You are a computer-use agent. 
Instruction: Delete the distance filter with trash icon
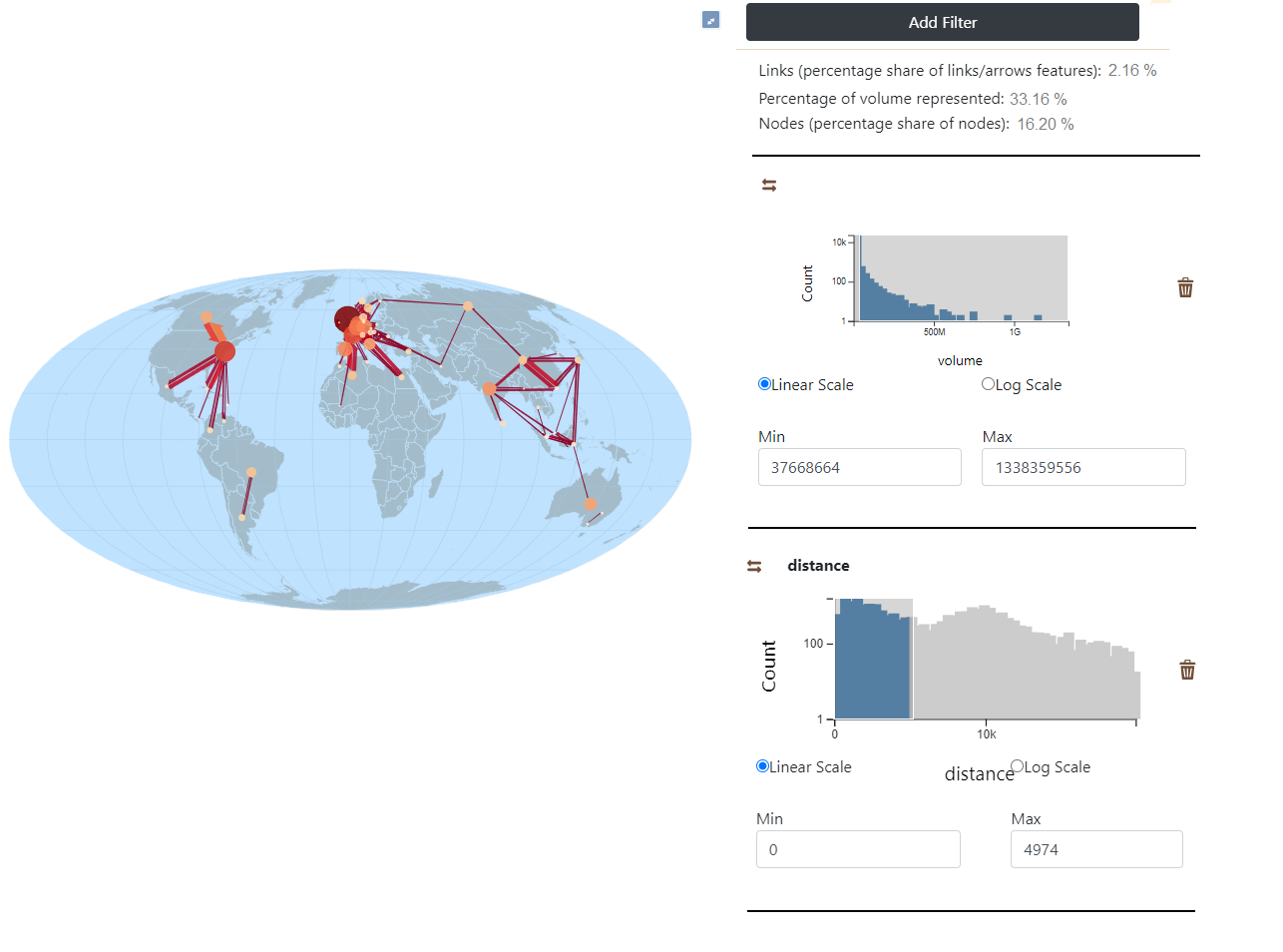tap(1187, 670)
